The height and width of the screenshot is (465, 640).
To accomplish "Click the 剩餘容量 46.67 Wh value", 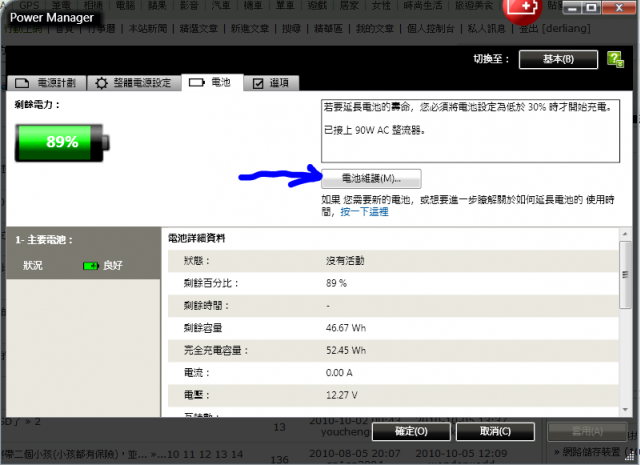I will pos(346,328).
